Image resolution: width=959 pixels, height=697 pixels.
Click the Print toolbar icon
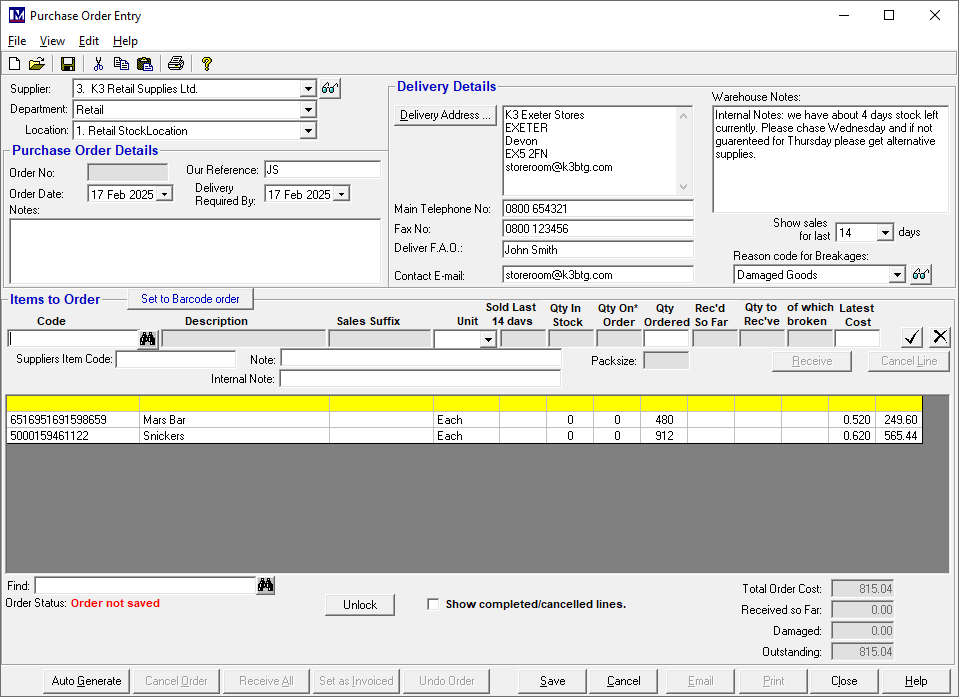pos(176,64)
